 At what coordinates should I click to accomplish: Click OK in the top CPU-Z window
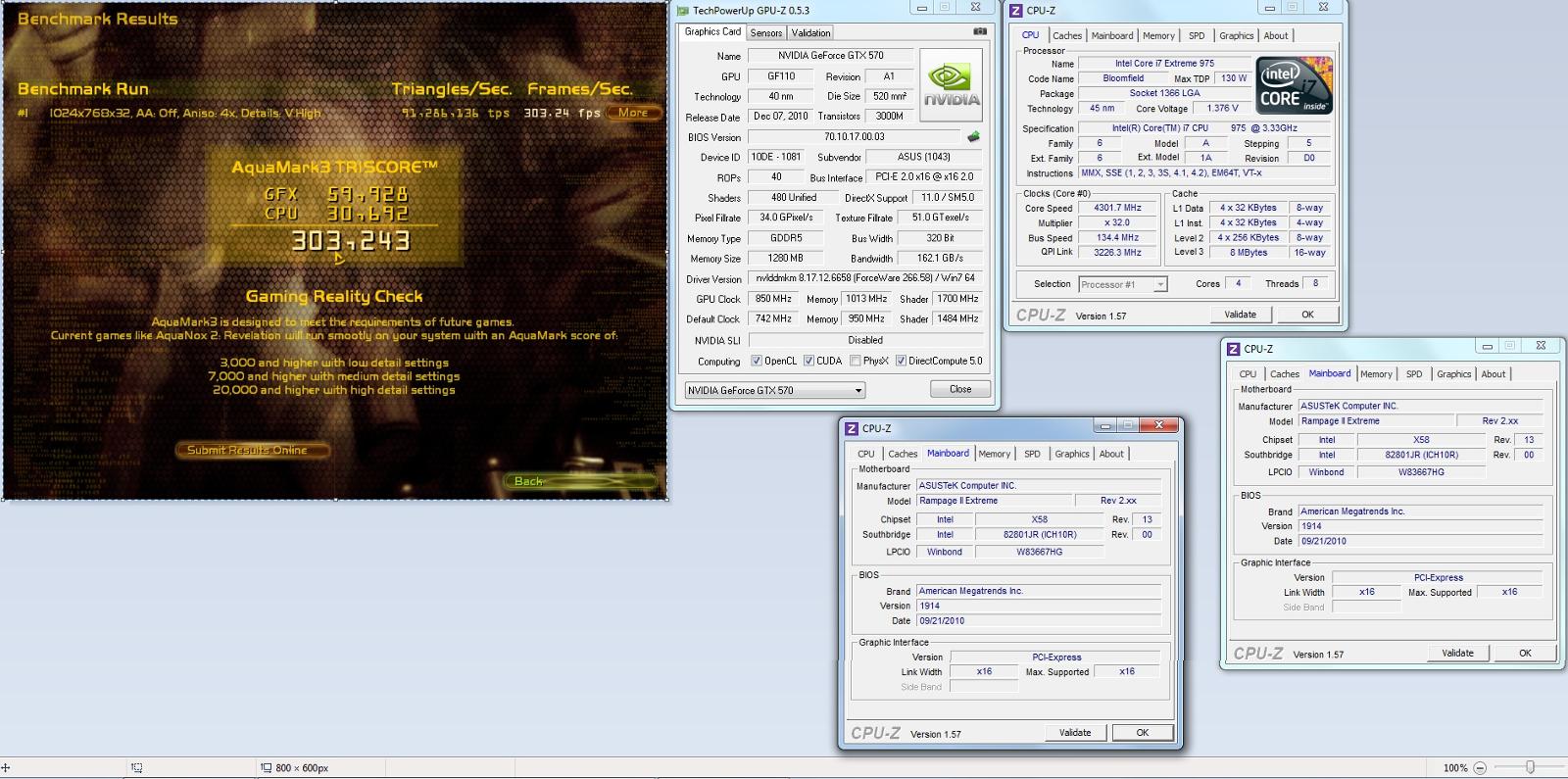1307,315
